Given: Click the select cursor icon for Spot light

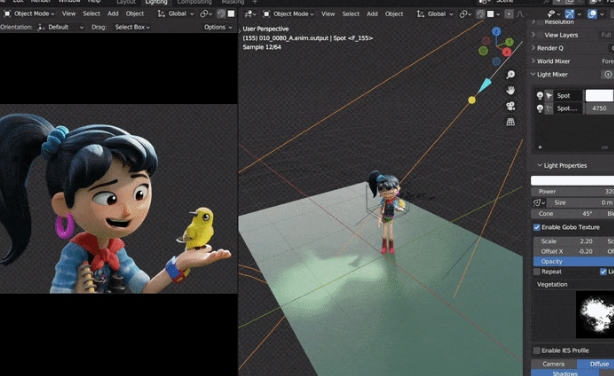Looking at the screenshot, I should (x=549, y=96).
